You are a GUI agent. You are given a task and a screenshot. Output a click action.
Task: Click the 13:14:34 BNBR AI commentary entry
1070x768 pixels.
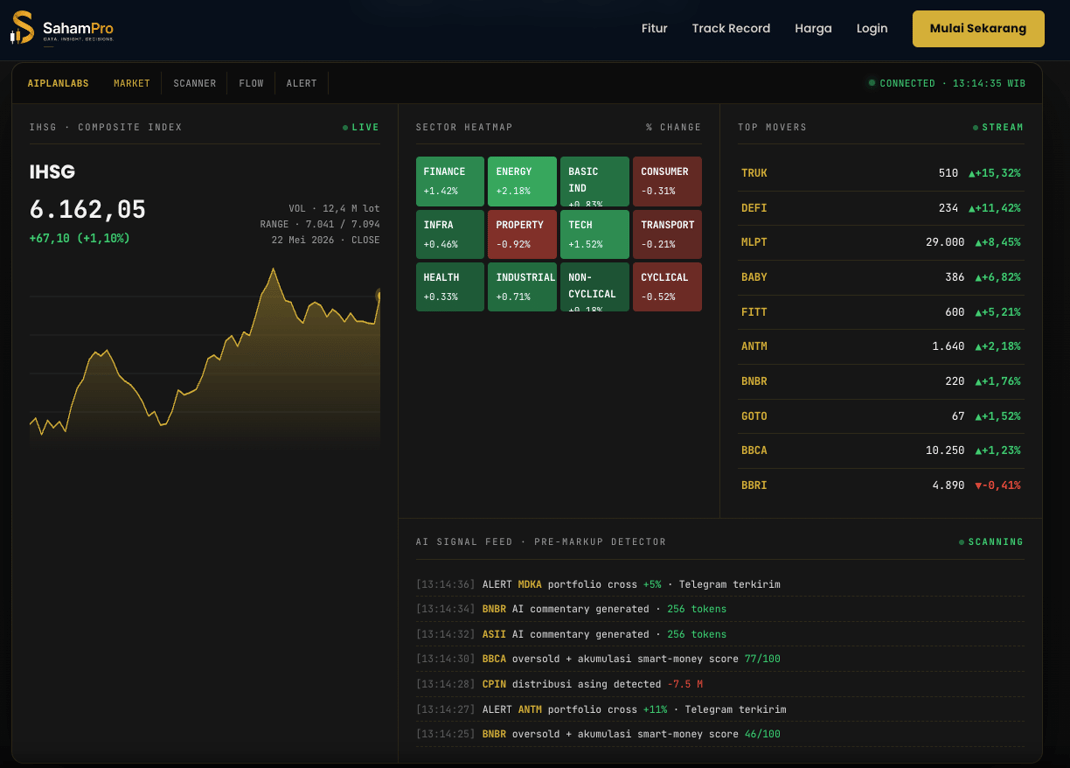click(720, 609)
